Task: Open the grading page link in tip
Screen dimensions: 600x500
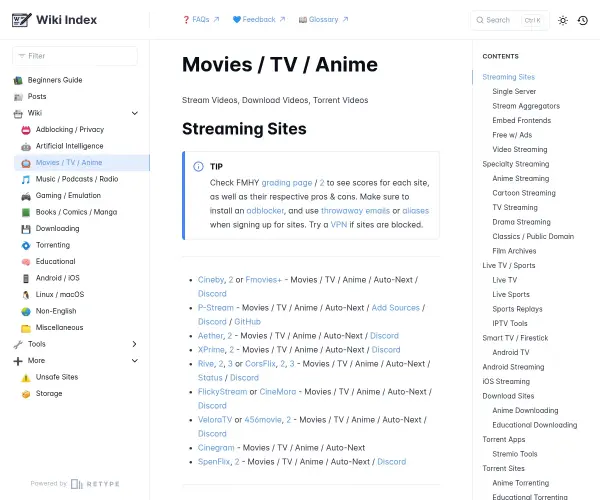Action: (x=287, y=183)
